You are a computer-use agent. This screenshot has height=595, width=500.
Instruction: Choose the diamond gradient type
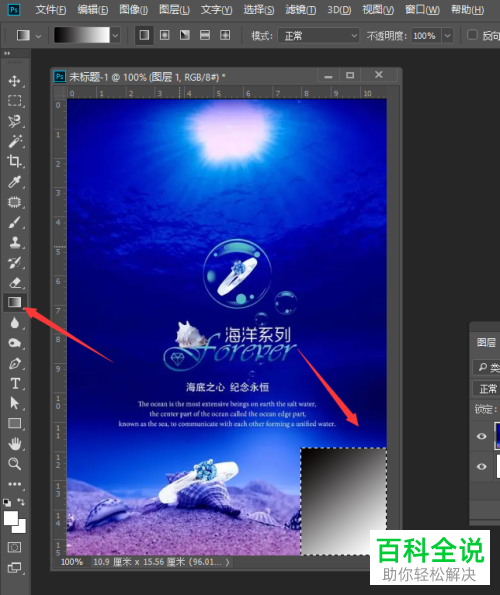(225, 35)
